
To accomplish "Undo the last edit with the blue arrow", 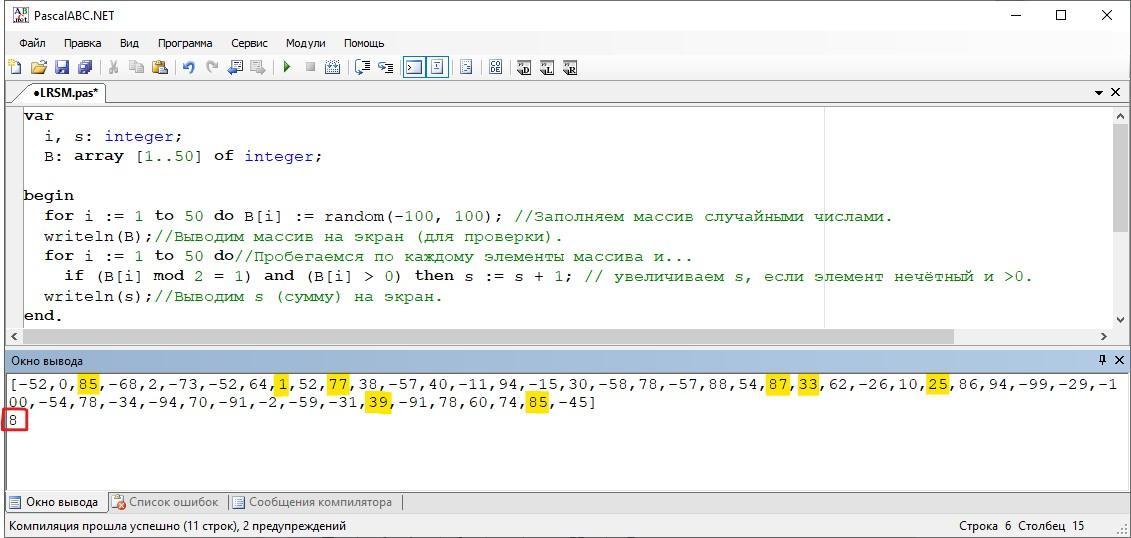I will 188,67.
